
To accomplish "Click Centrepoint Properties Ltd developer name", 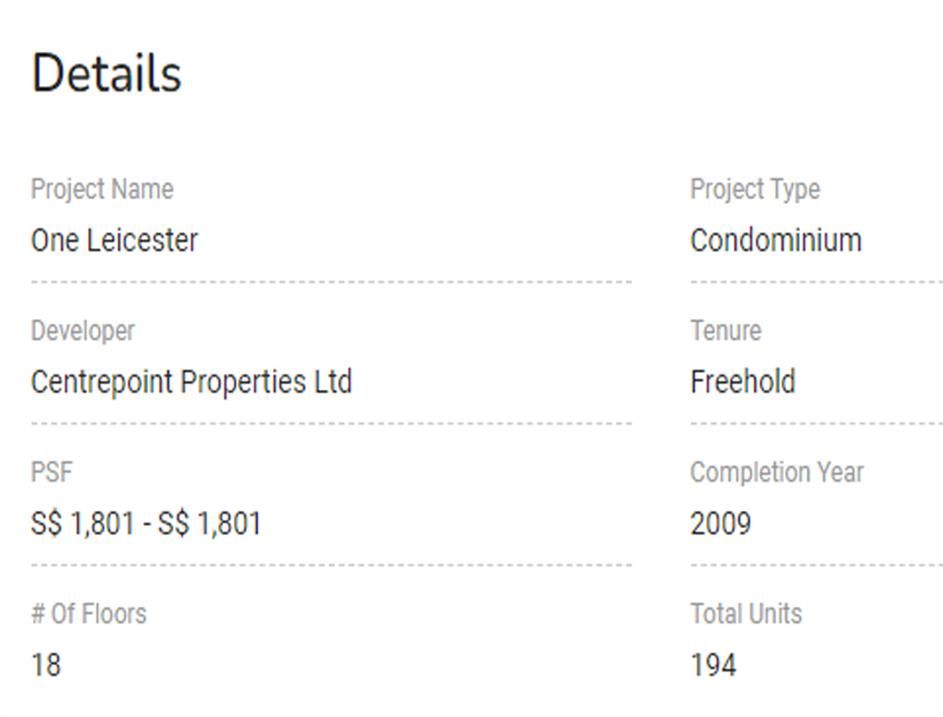I will coord(191,382).
